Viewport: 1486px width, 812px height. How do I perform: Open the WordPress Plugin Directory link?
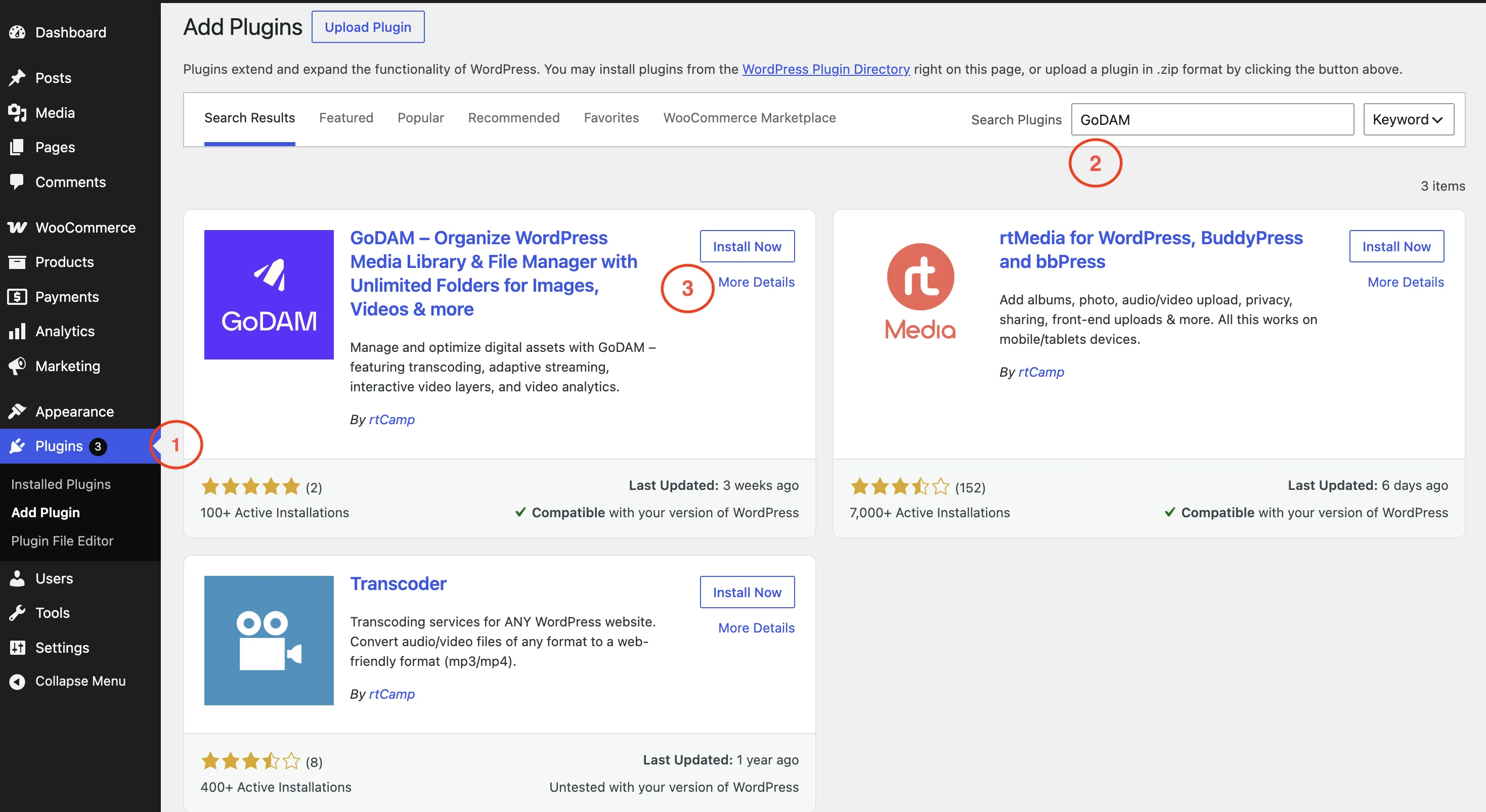coord(825,69)
